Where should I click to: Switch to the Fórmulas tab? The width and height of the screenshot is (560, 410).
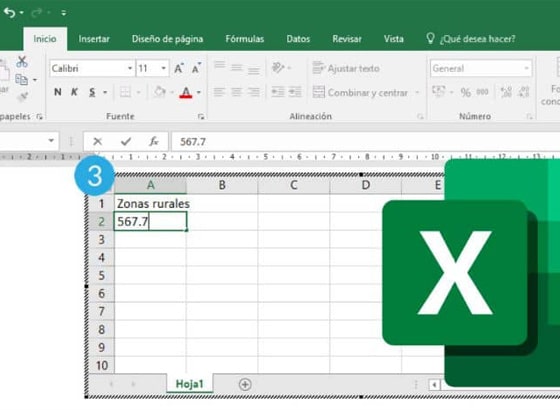point(245,39)
